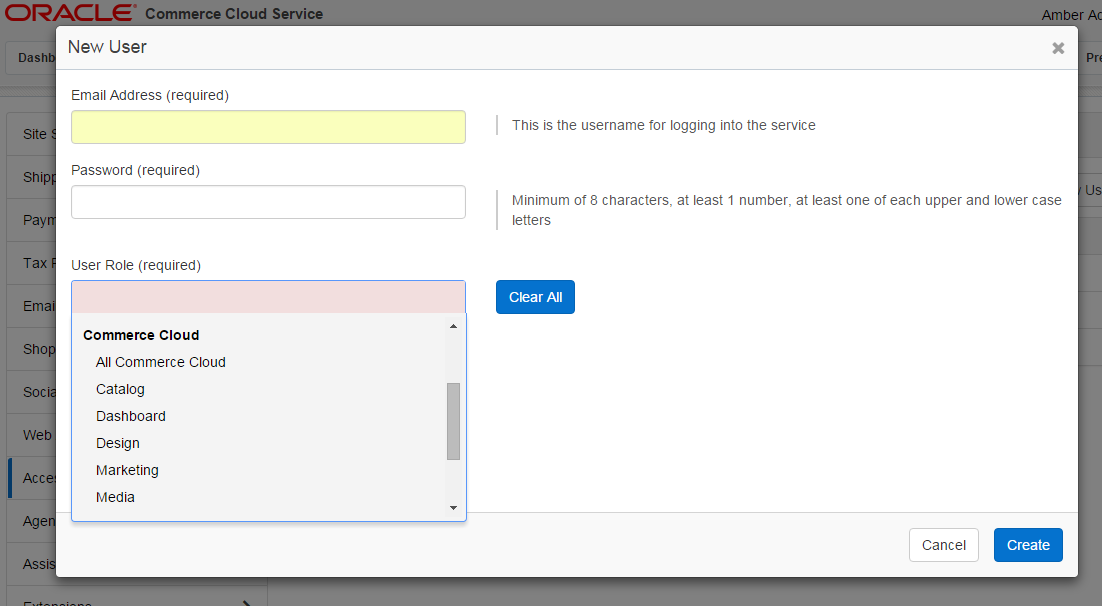Select the Design role option

[118, 443]
